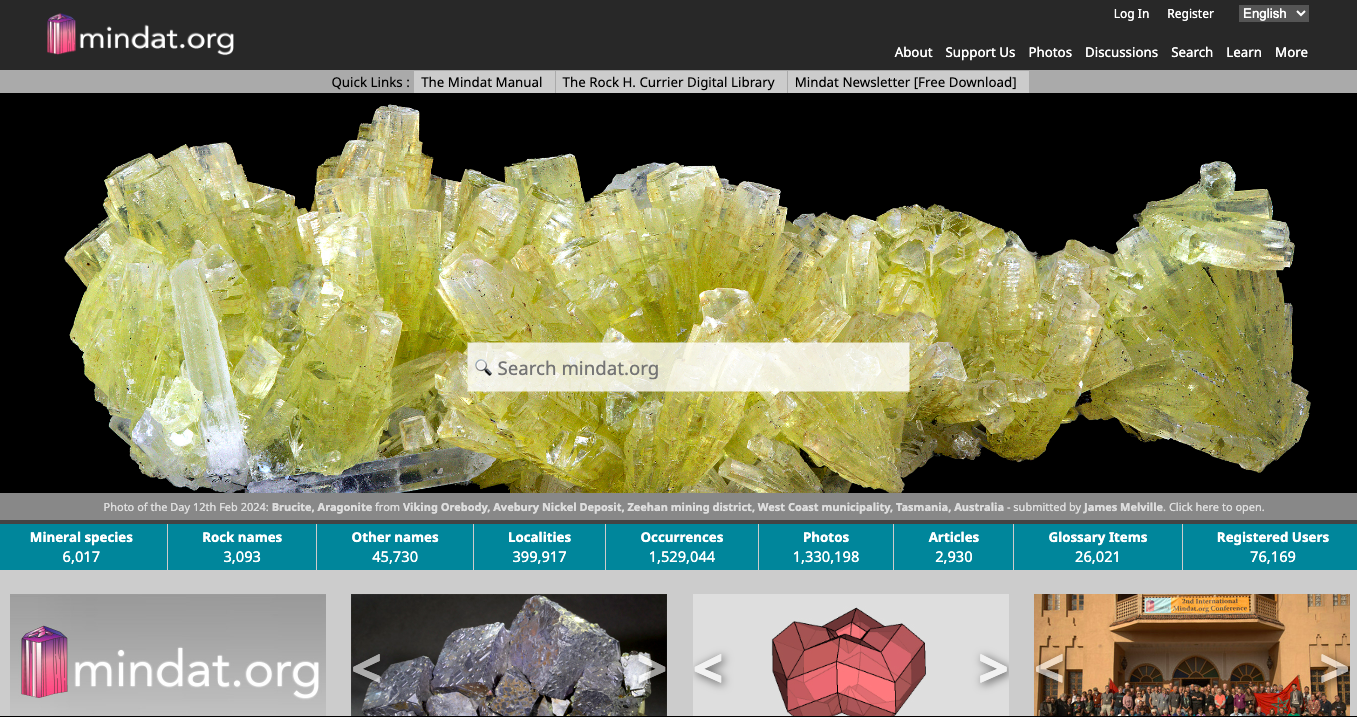Go to next crystal model with right arrow

point(992,668)
